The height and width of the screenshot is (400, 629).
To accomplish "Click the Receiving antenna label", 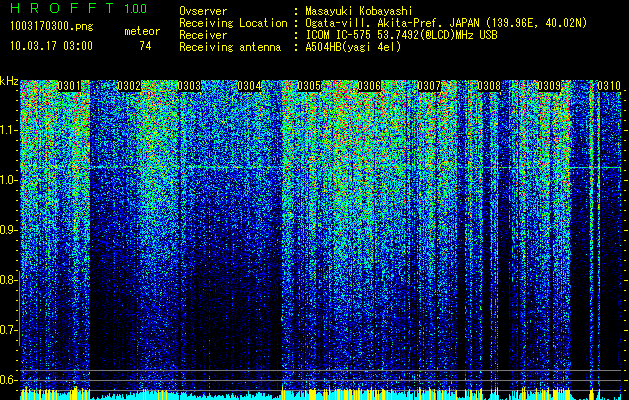I will coord(230,47).
